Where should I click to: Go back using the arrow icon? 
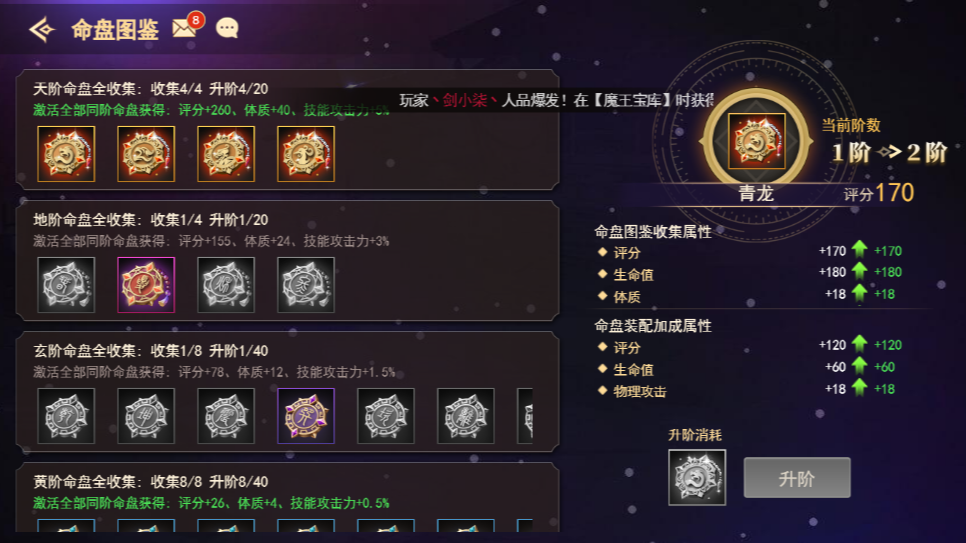pyautogui.click(x=42, y=29)
